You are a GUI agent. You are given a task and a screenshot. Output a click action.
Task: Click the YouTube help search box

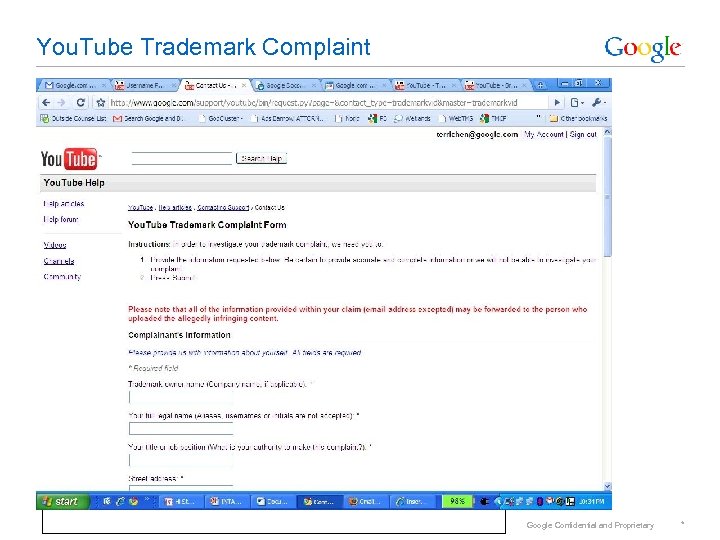[x=182, y=158]
